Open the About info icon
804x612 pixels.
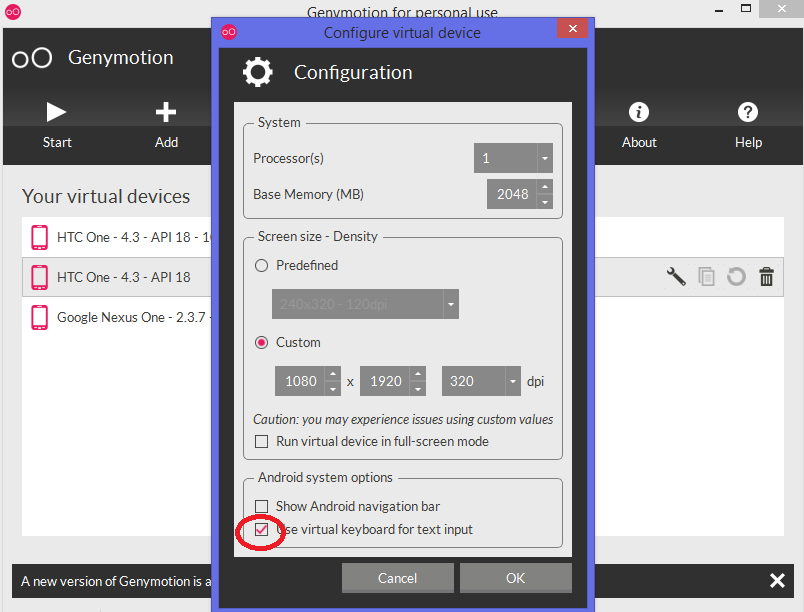[638, 112]
